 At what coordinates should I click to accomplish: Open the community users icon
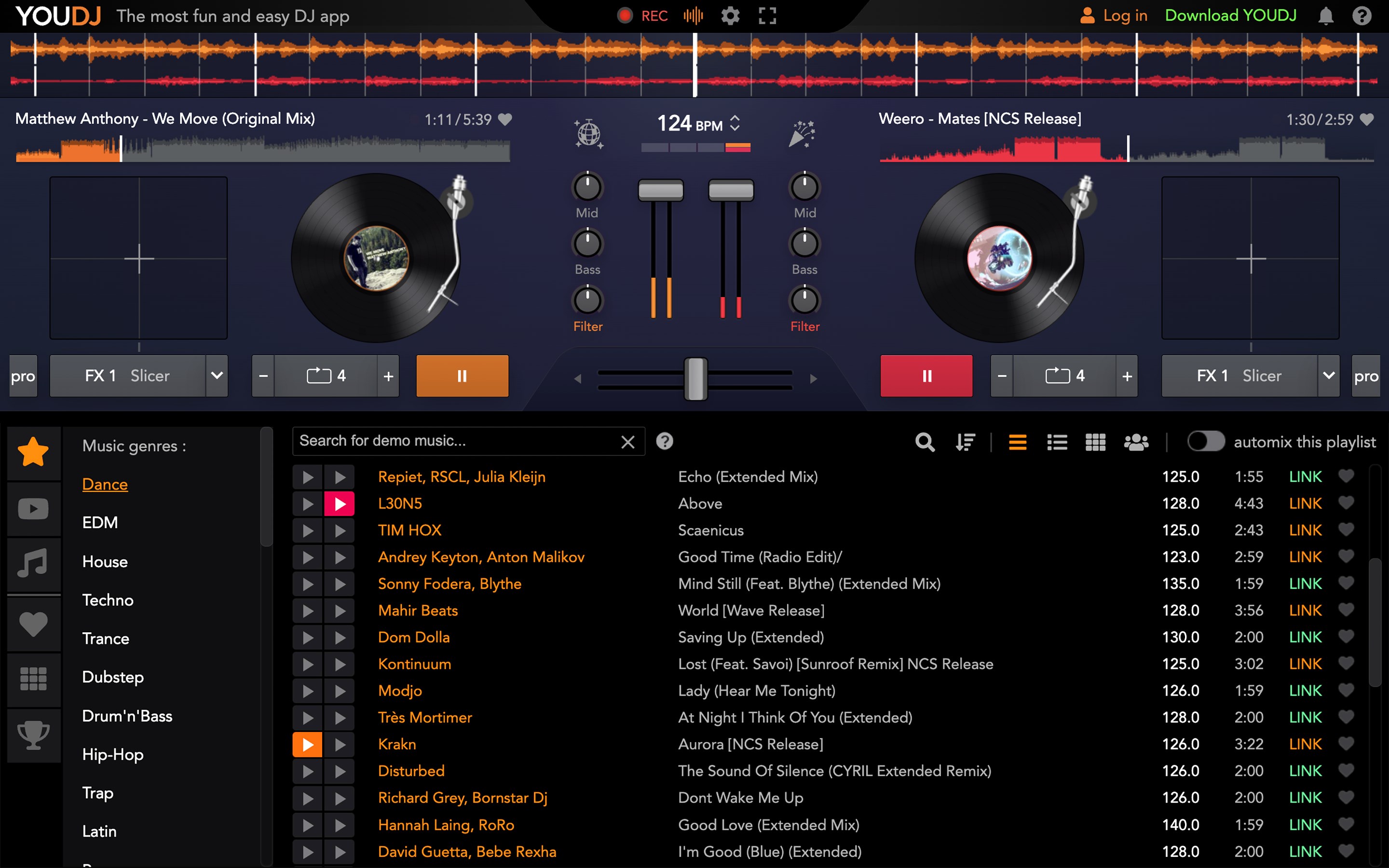coord(1136,442)
